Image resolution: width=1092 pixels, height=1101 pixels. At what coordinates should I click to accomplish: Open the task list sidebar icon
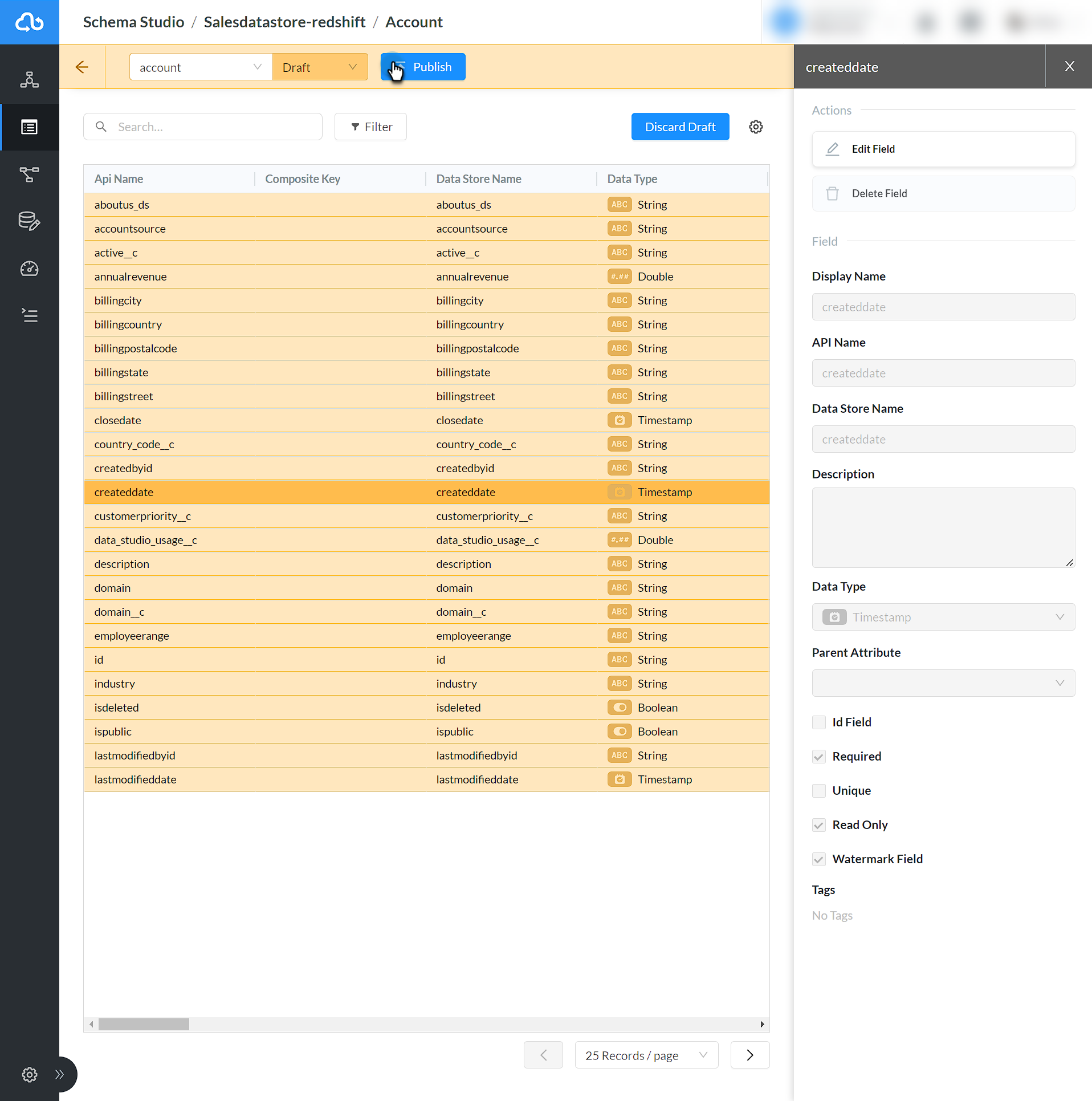click(x=29, y=315)
